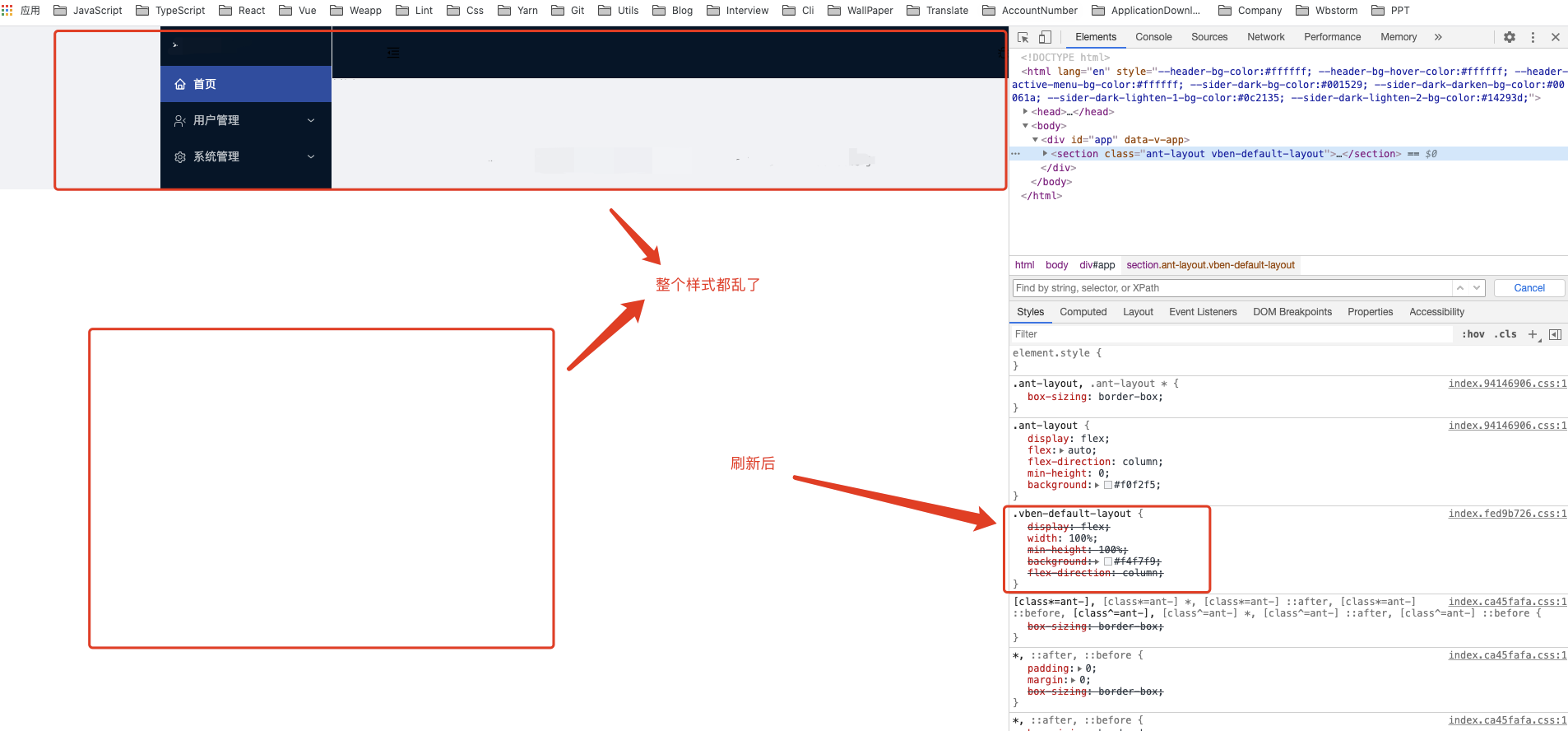
Task: Expand the section ant-layout node triangle
Action: tap(1046, 154)
